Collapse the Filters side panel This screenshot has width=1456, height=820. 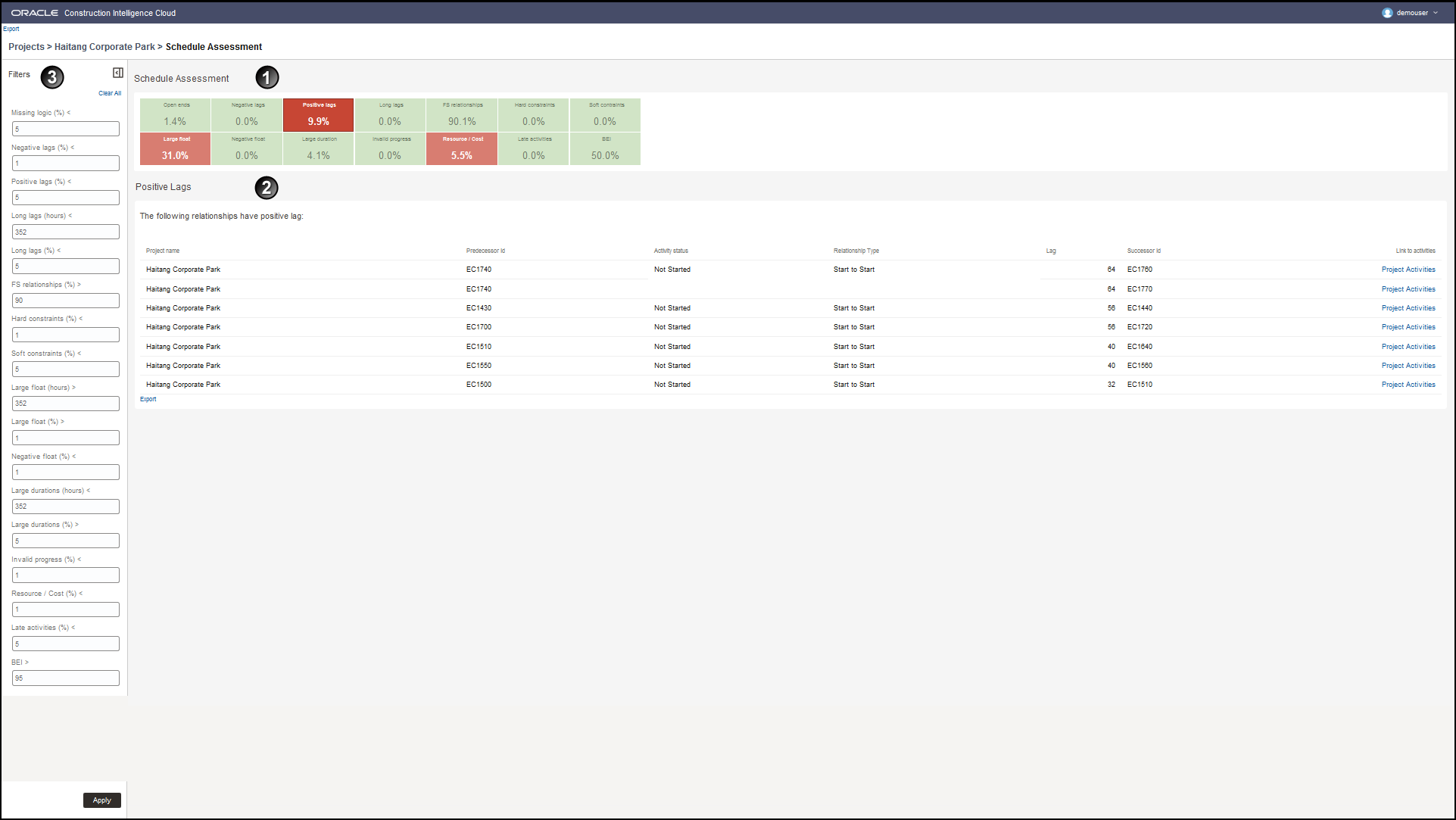click(118, 73)
